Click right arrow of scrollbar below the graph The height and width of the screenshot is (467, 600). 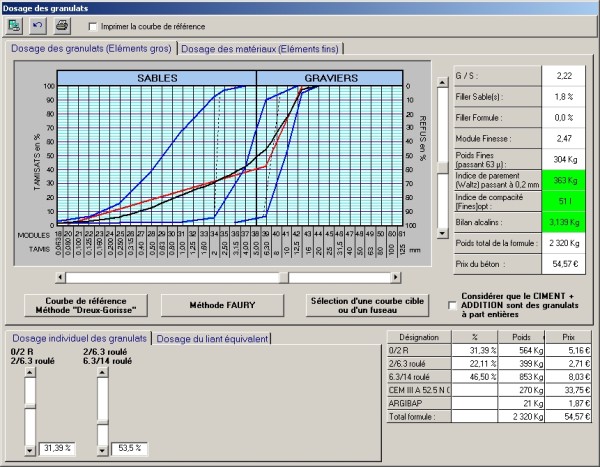point(425,276)
